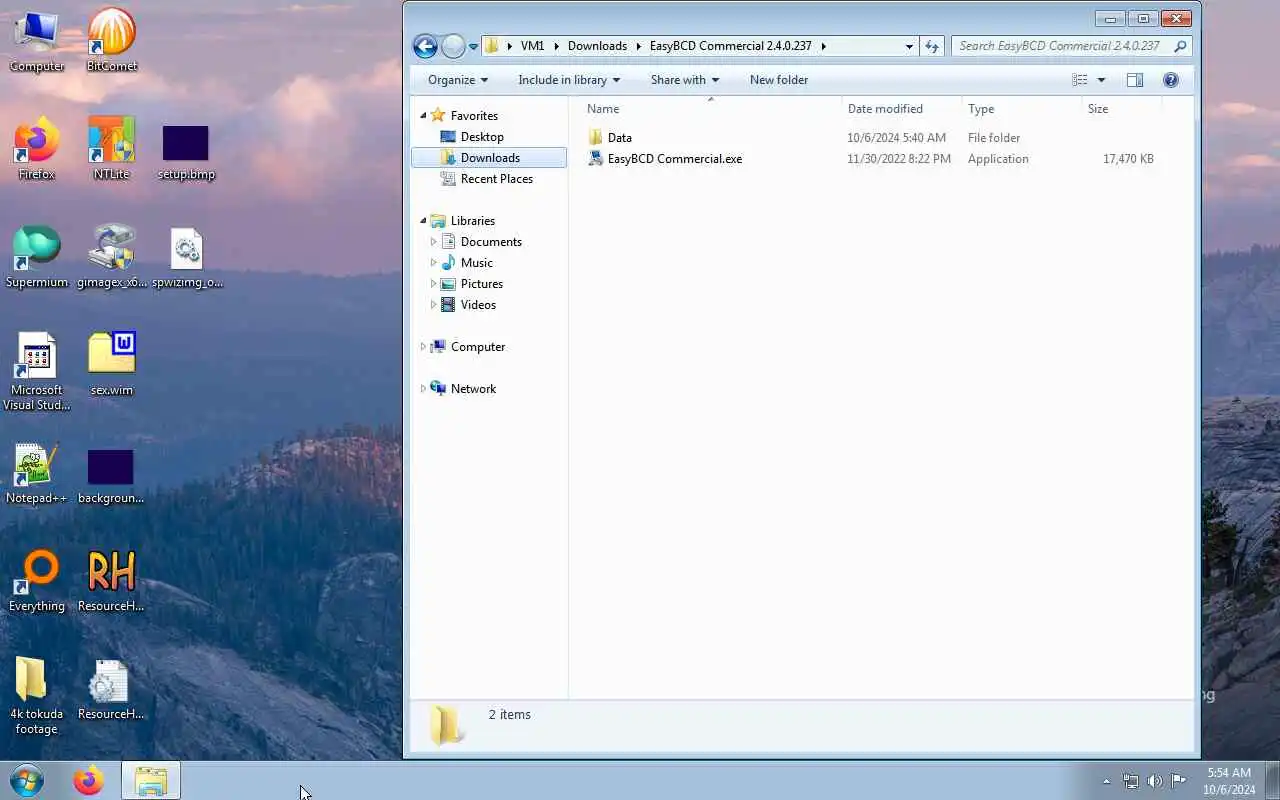The image size is (1280, 800).
Task: Toggle the preview pane
Action: [1135, 80]
